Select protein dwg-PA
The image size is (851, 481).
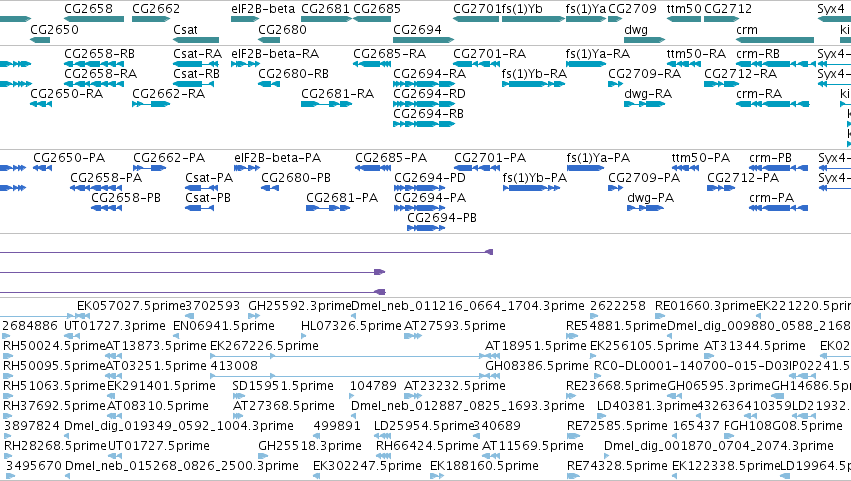(x=645, y=208)
